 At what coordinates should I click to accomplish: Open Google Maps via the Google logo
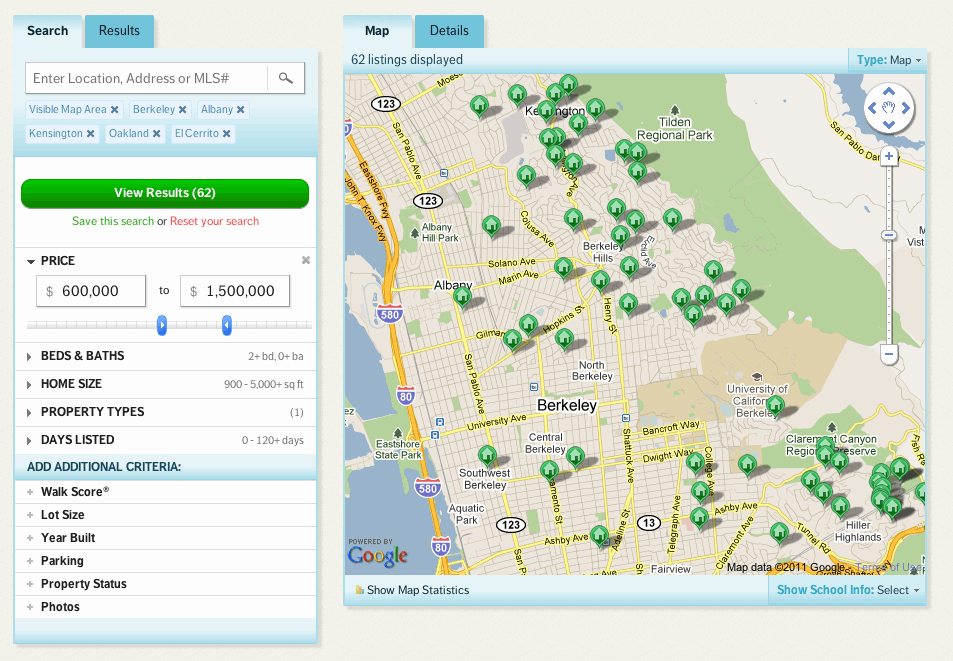377,551
